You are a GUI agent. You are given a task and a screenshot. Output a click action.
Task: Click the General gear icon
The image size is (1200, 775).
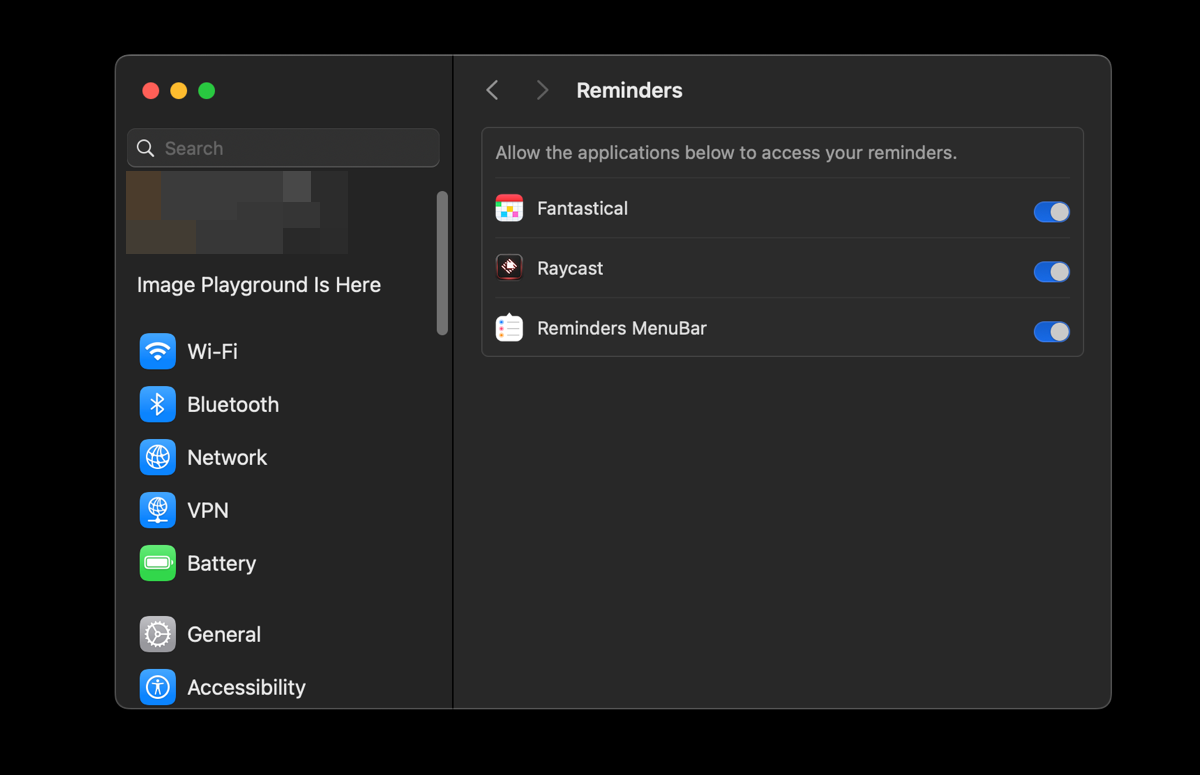pos(158,635)
